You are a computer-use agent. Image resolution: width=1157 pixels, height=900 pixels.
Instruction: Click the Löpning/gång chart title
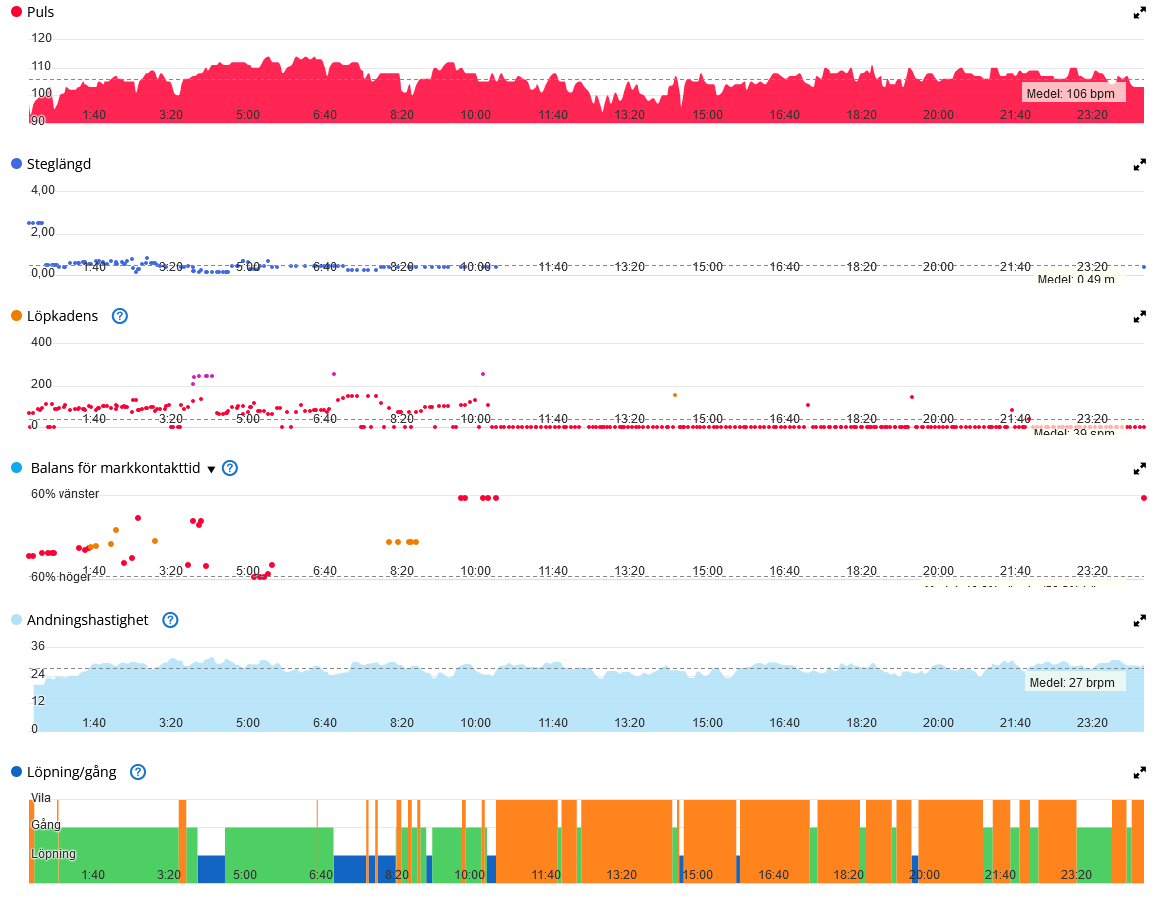pyautogui.click(x=72, y=772)
